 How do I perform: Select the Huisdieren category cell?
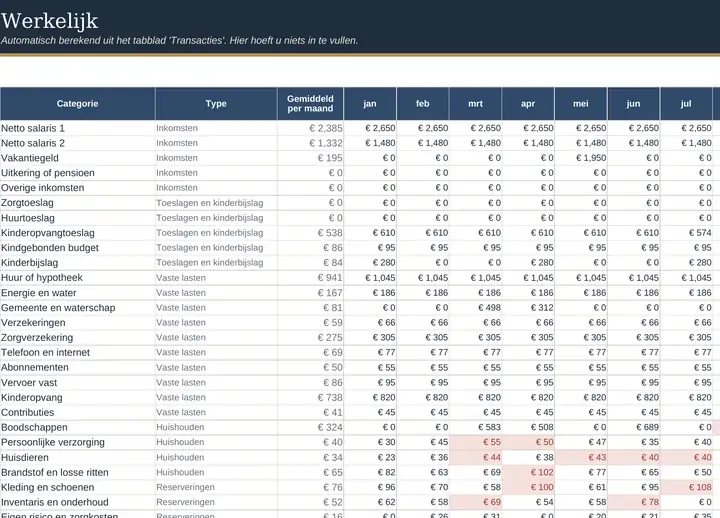point(78,457)
